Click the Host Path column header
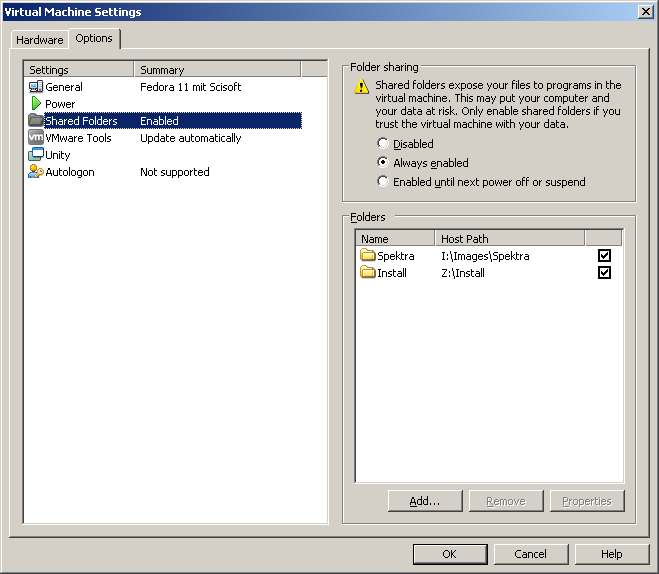The image size is (659, 574). click(509, 239)
